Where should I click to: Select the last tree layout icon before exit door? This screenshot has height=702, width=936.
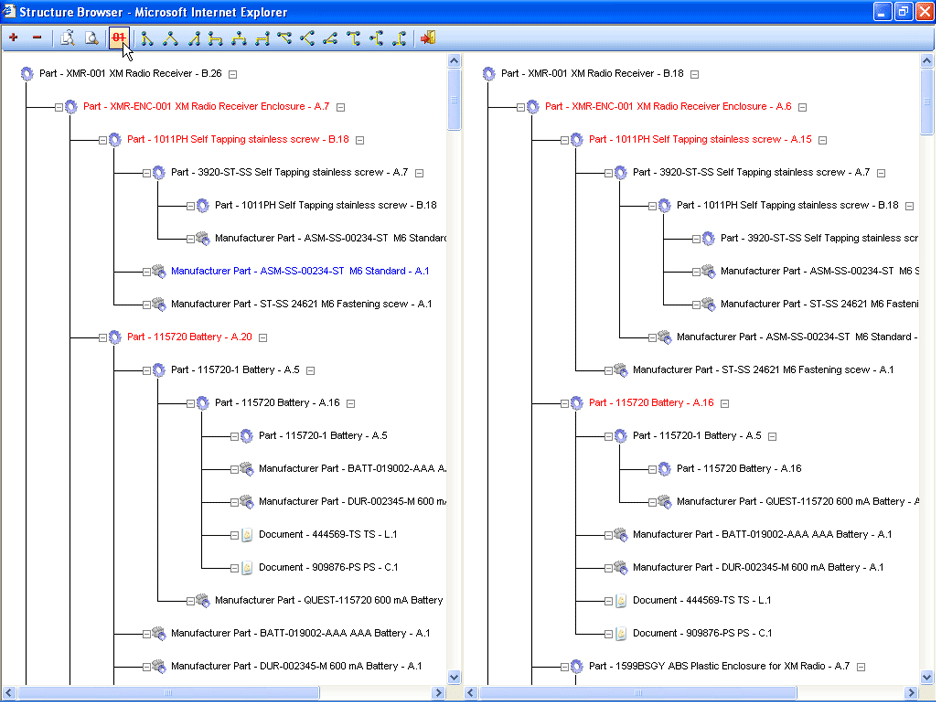[399, 38]
